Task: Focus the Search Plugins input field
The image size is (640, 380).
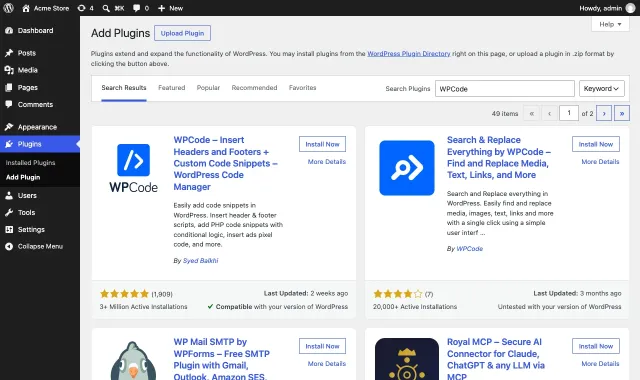Action: [x=504, y=89]
